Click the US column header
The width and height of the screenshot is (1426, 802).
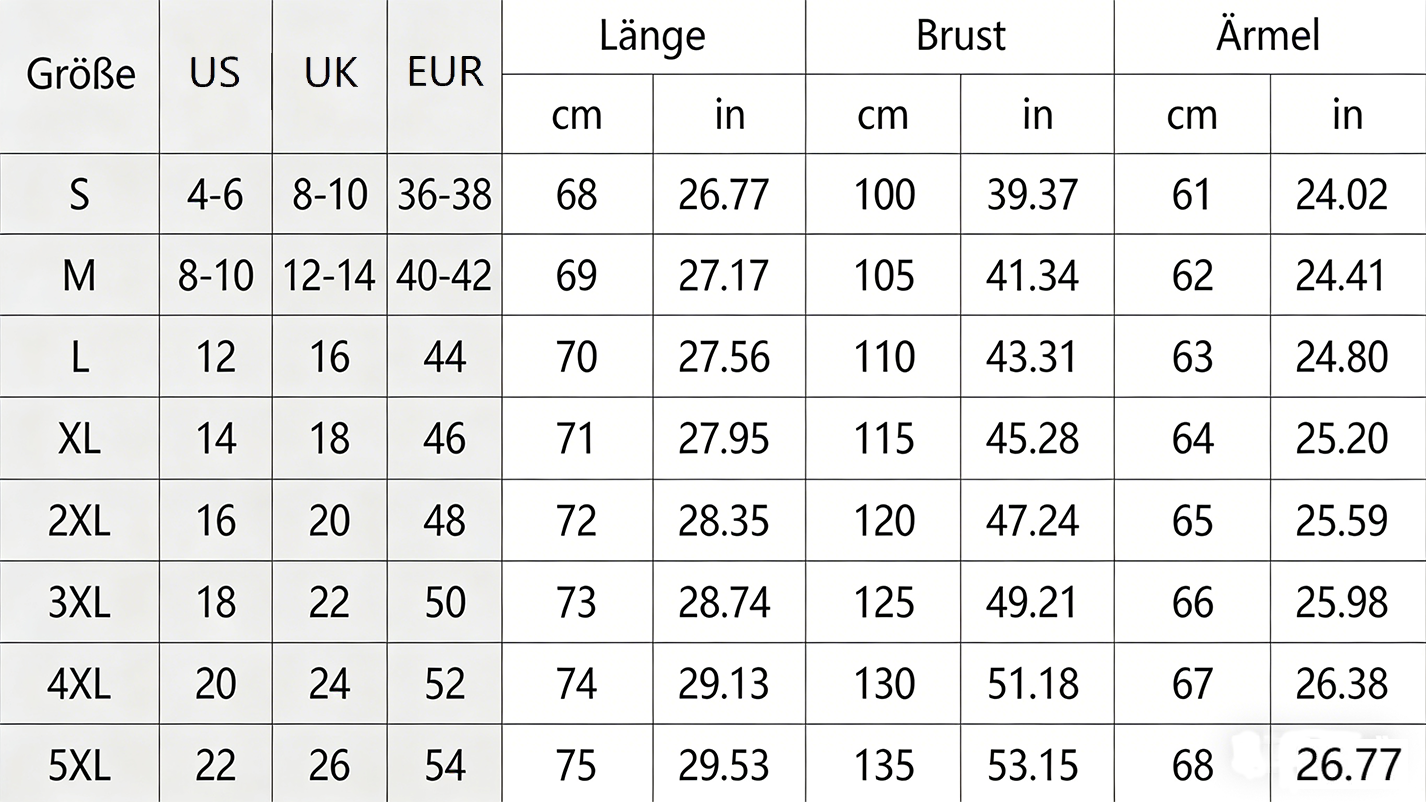(215, 73)
